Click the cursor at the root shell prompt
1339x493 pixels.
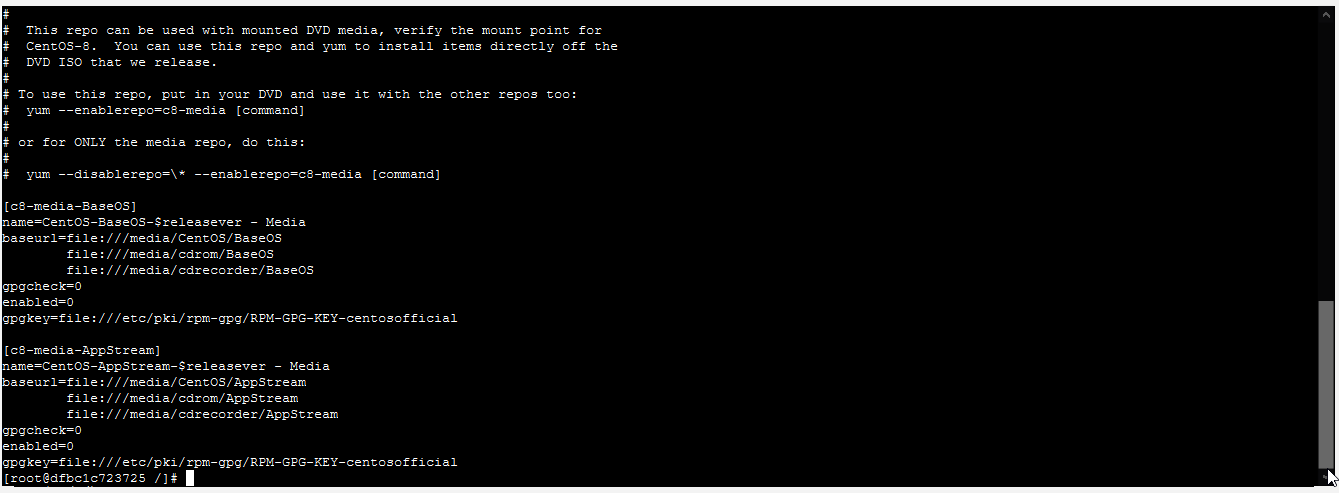pos(190,478)
